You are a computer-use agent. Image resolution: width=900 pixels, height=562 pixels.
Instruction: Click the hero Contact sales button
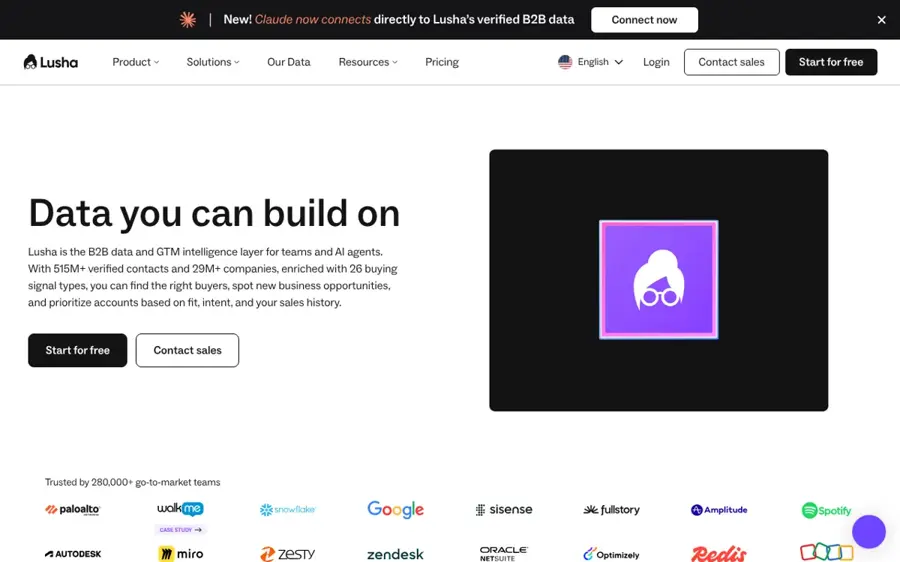[x=187, y=350]
